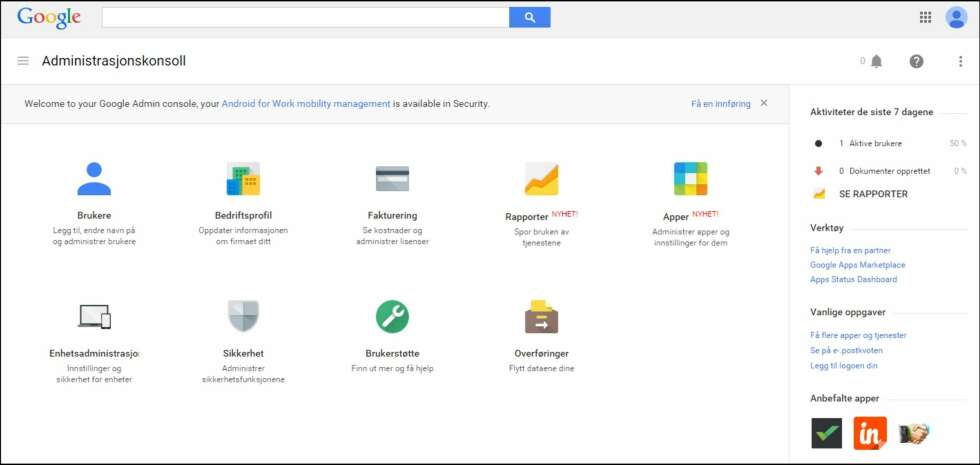The width and height of the screenshot is (980, 465).
Task: Click the Fakturering title text
Action: (x=392, y=215)
